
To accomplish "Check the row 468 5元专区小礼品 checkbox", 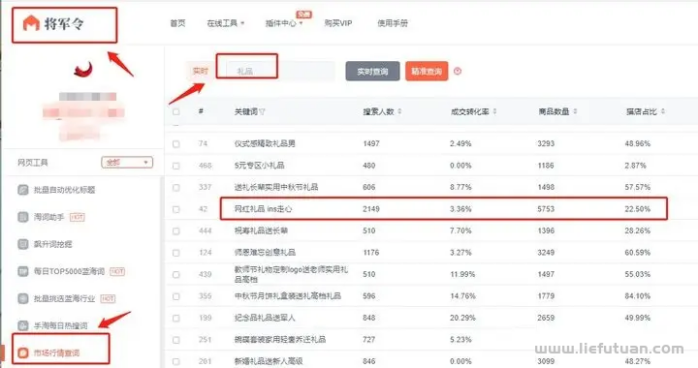I will tap(176, 166).
